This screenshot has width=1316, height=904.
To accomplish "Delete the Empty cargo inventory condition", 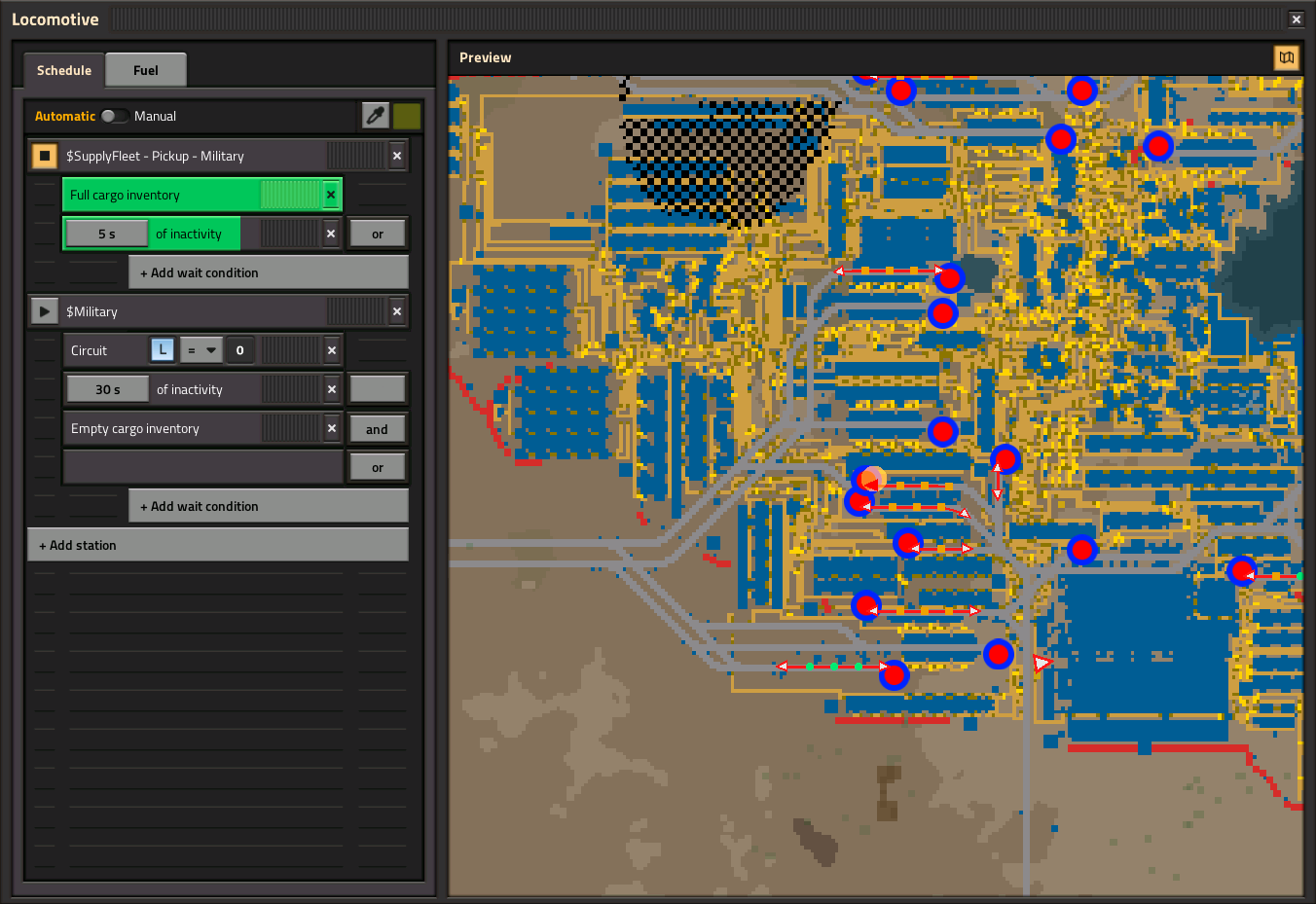I will tap(332, 428).
